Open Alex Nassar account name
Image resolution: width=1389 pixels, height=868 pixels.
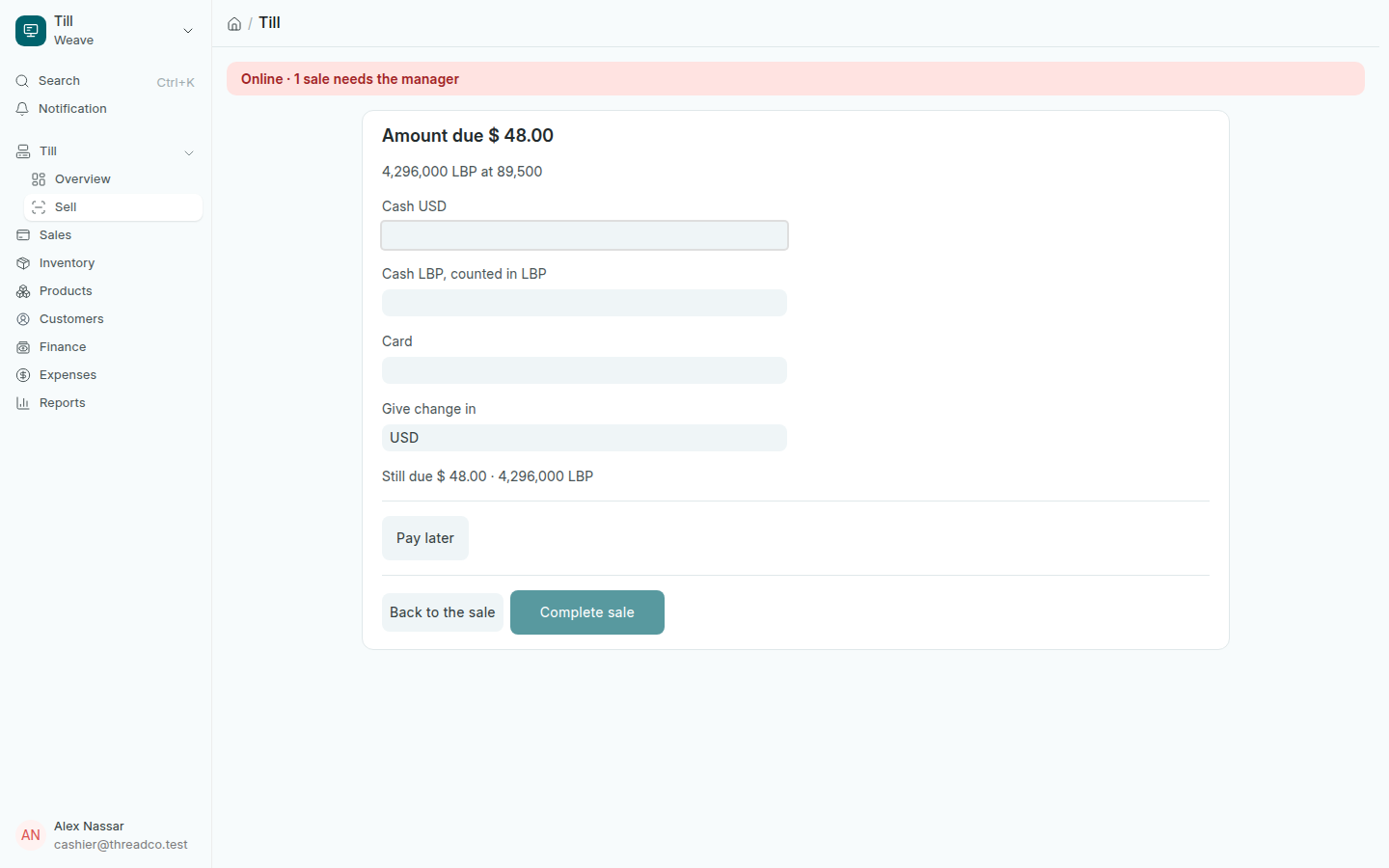coord(89,827)
